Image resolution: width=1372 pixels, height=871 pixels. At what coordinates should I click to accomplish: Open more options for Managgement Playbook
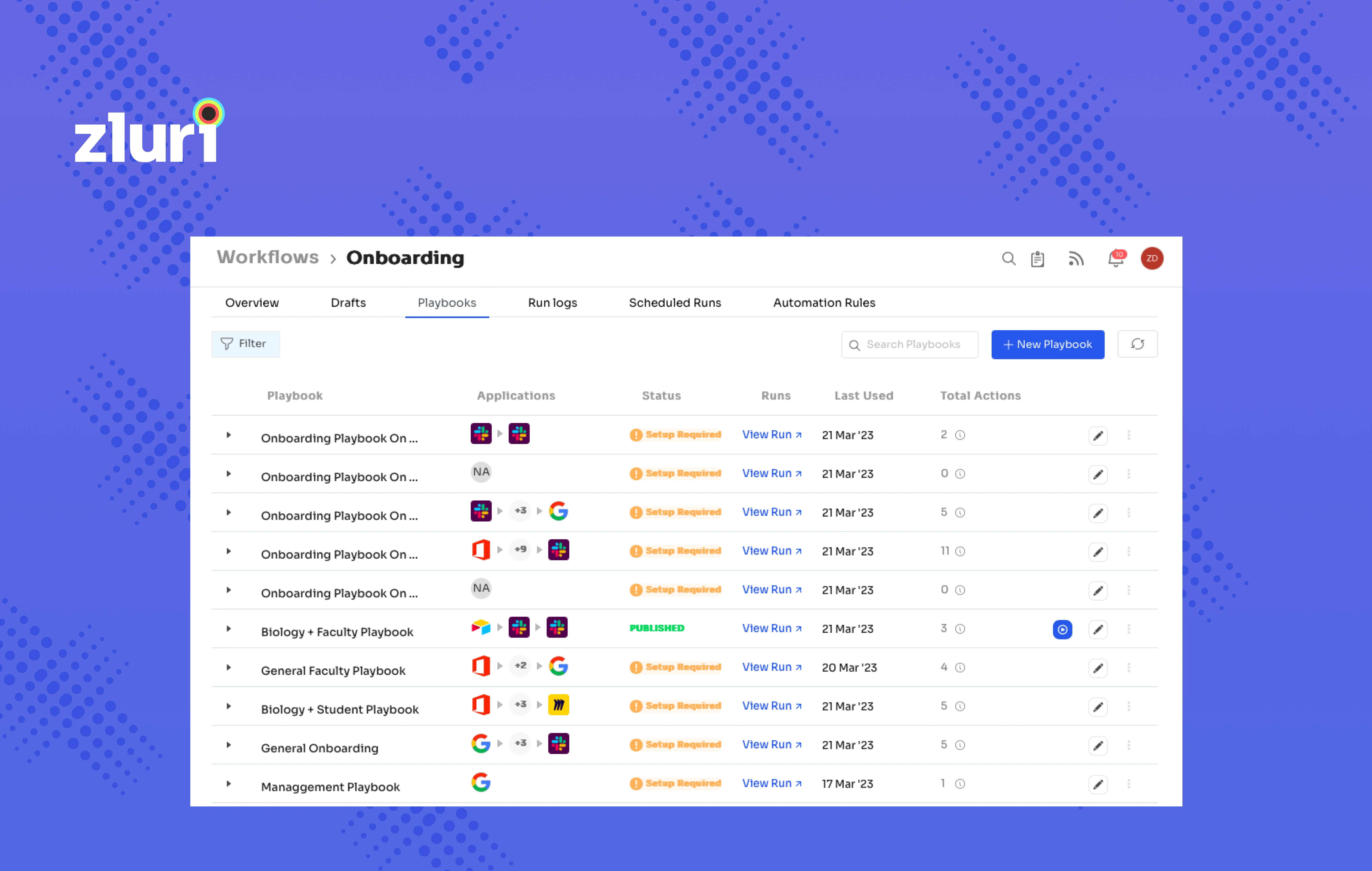1129,784
